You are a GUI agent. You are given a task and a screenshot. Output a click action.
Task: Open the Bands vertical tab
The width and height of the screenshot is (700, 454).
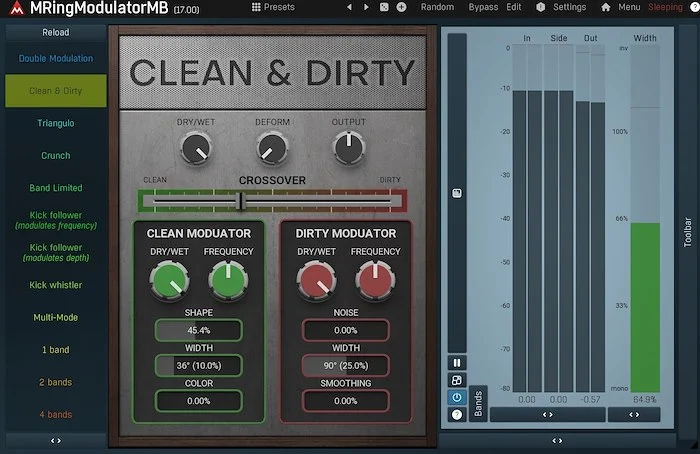click(478, 403)
